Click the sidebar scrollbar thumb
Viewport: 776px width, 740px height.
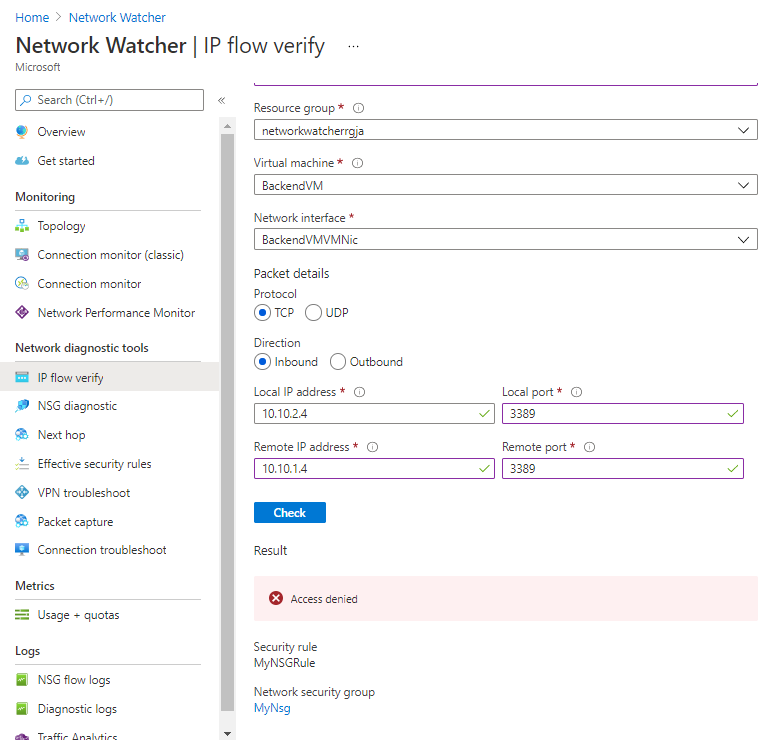[x=228, y=422]
